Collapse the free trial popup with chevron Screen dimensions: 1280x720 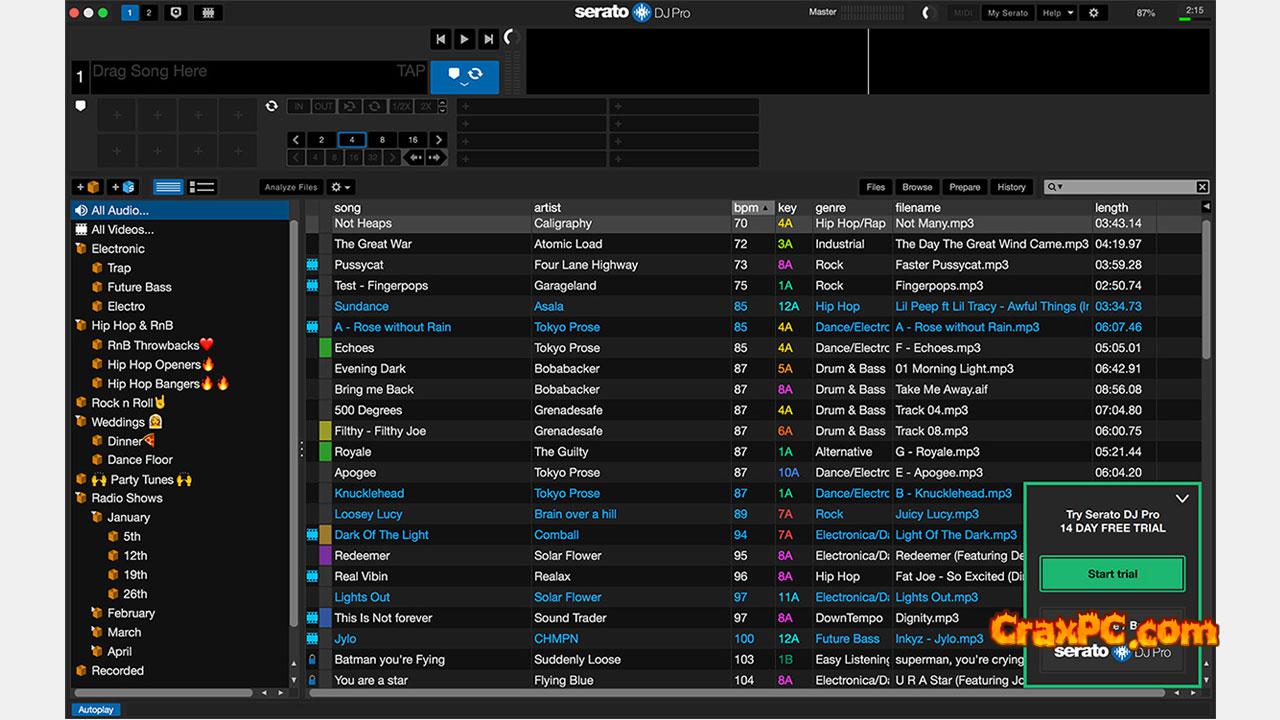pos(1182,498)
